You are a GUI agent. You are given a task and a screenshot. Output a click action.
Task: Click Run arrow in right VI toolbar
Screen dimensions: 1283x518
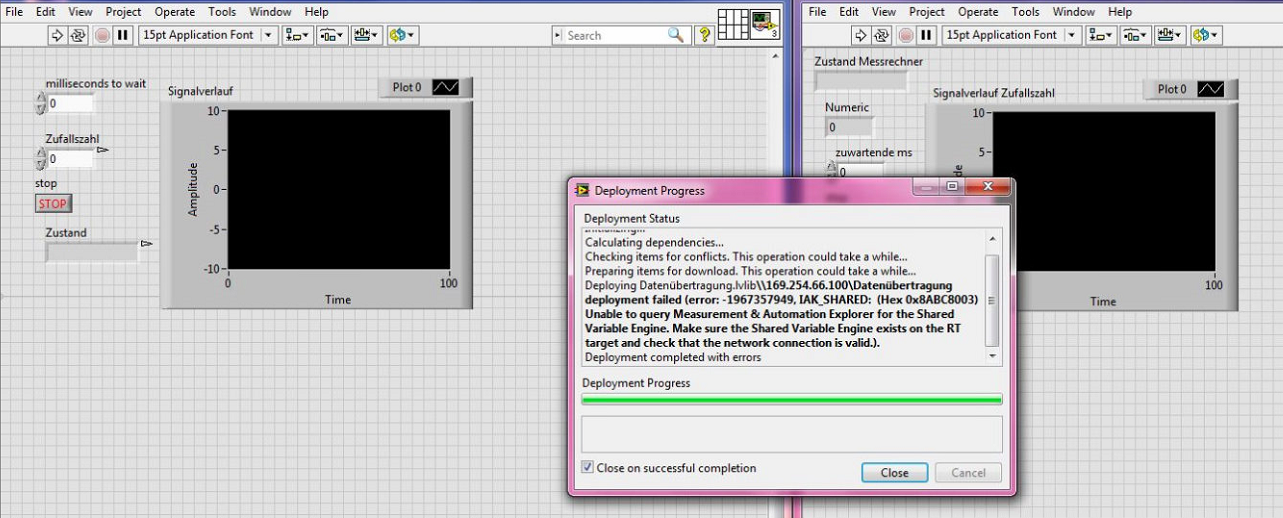861,35
